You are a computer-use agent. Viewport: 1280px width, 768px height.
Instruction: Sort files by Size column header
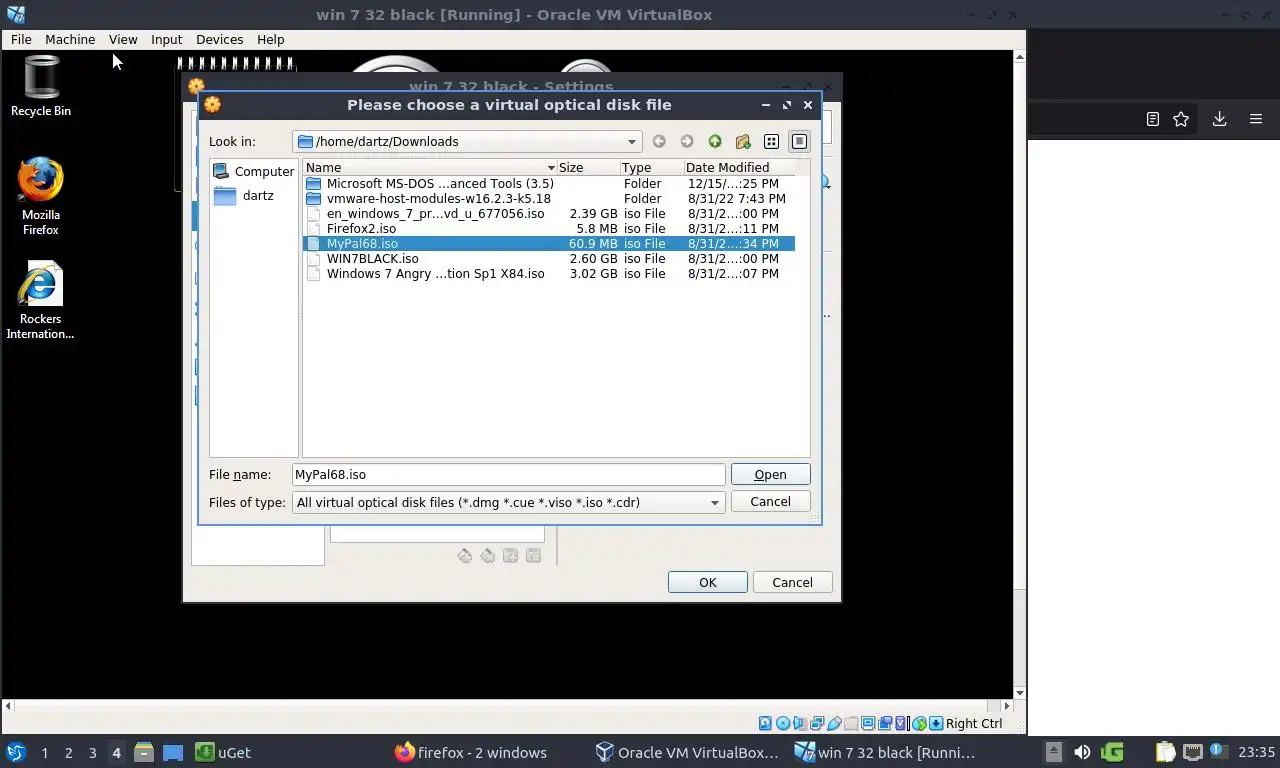[588, 167]
